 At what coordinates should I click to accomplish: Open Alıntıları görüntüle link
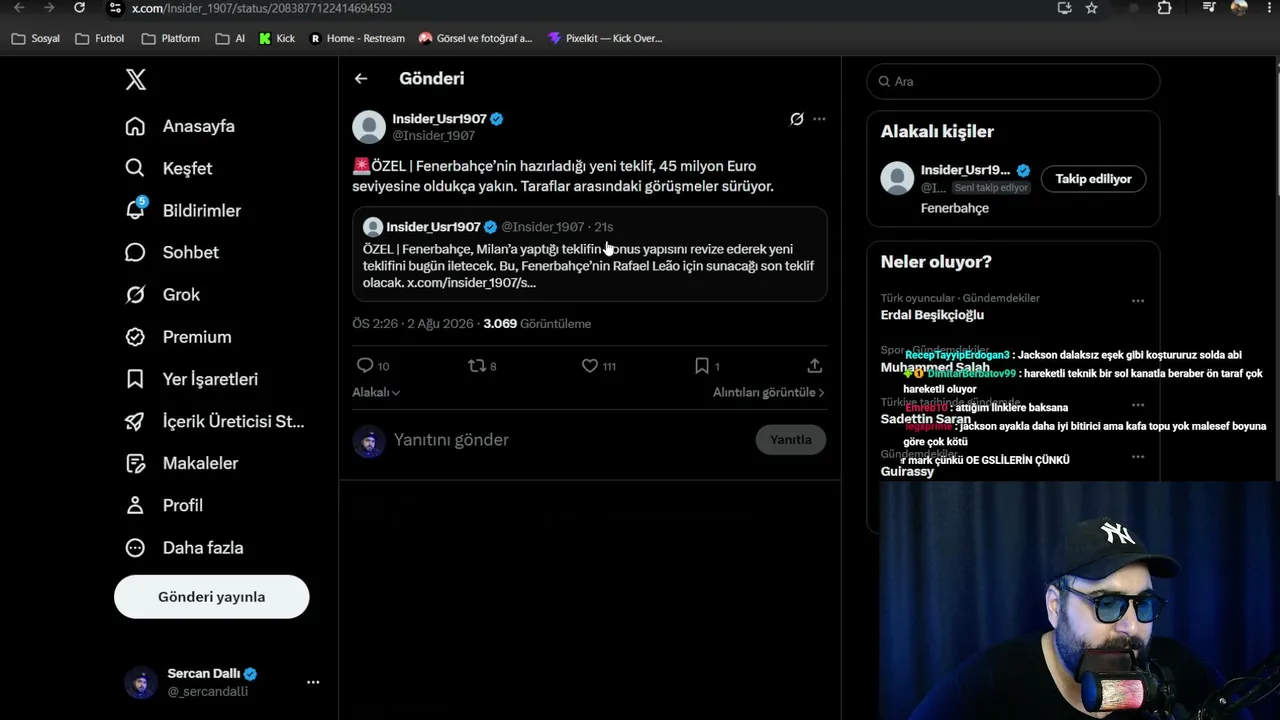point(768,392)
